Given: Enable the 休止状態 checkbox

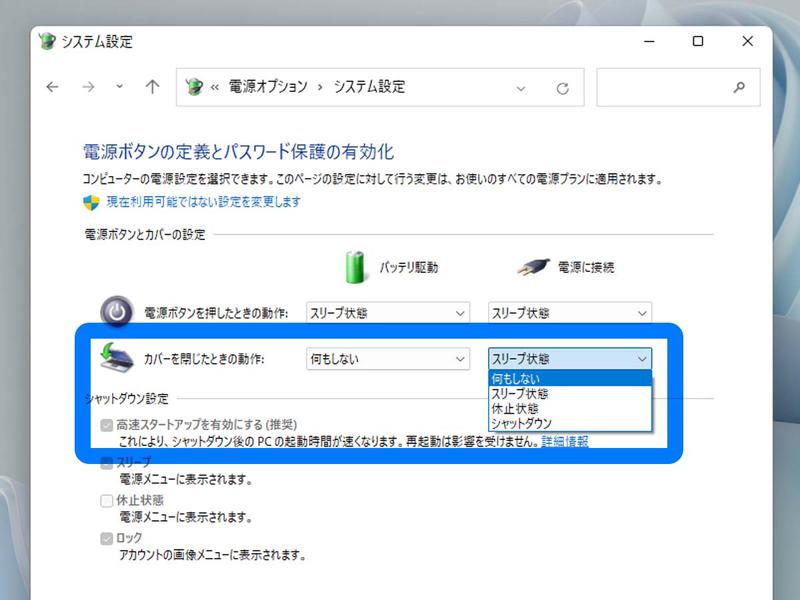Looking at the screenshot, I should coord(107,501).
